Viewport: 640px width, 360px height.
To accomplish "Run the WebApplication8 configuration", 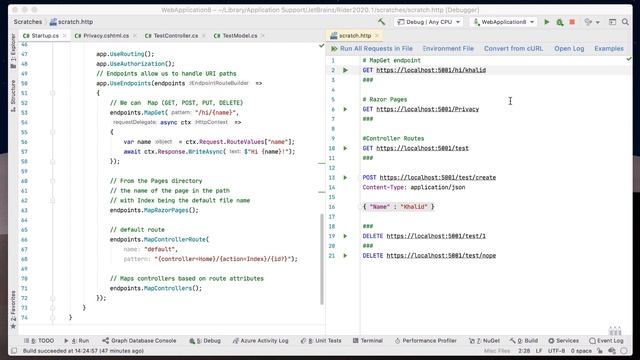I will [x=547, y=22].
